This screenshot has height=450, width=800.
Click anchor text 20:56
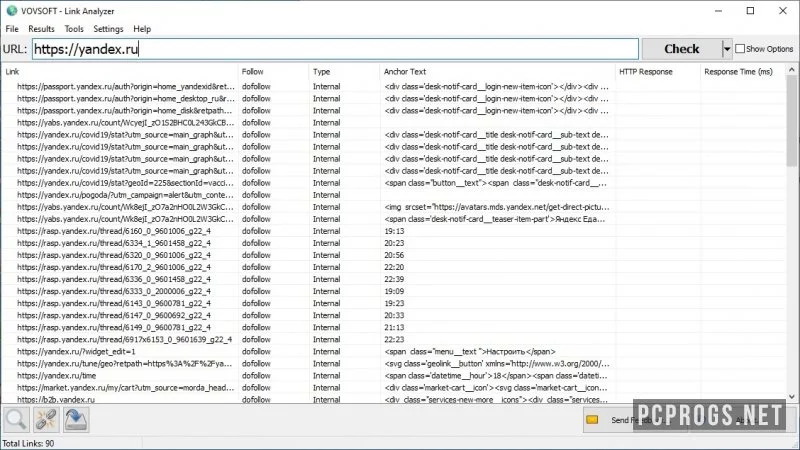point(394,255)
